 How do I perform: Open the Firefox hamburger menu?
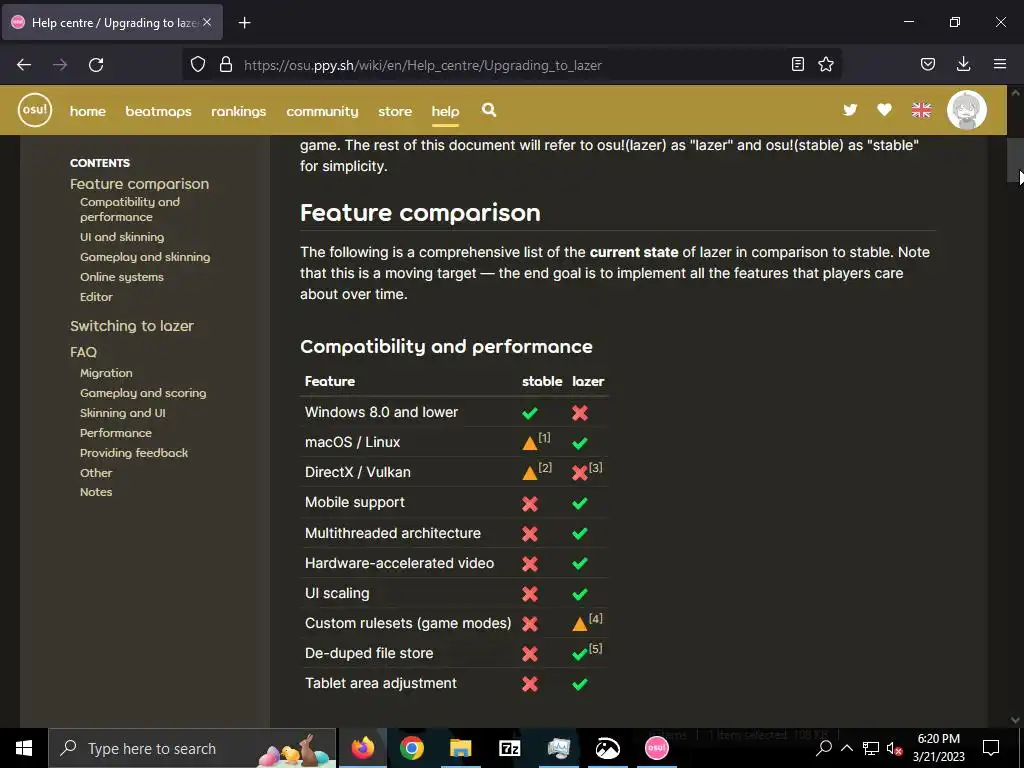(x=1000, y=64)
